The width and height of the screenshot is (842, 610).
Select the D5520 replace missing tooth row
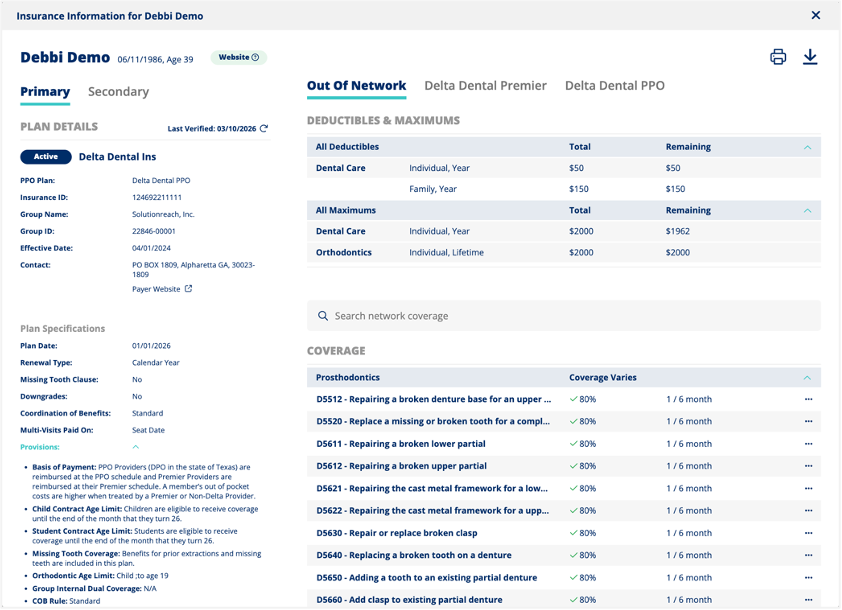[564, 422]
